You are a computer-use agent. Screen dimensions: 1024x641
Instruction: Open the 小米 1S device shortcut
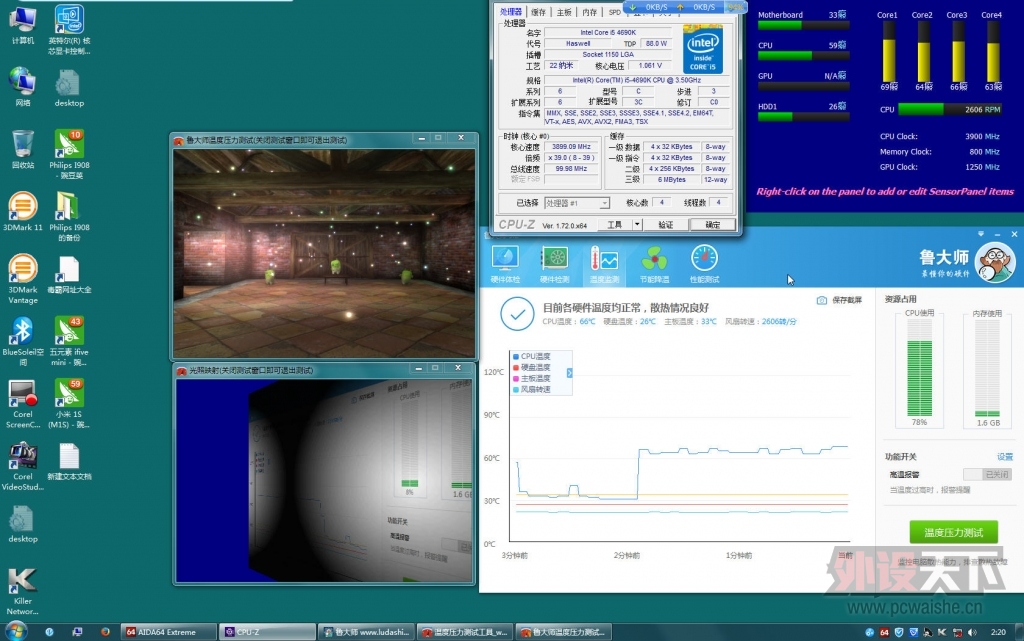(69, 403)
